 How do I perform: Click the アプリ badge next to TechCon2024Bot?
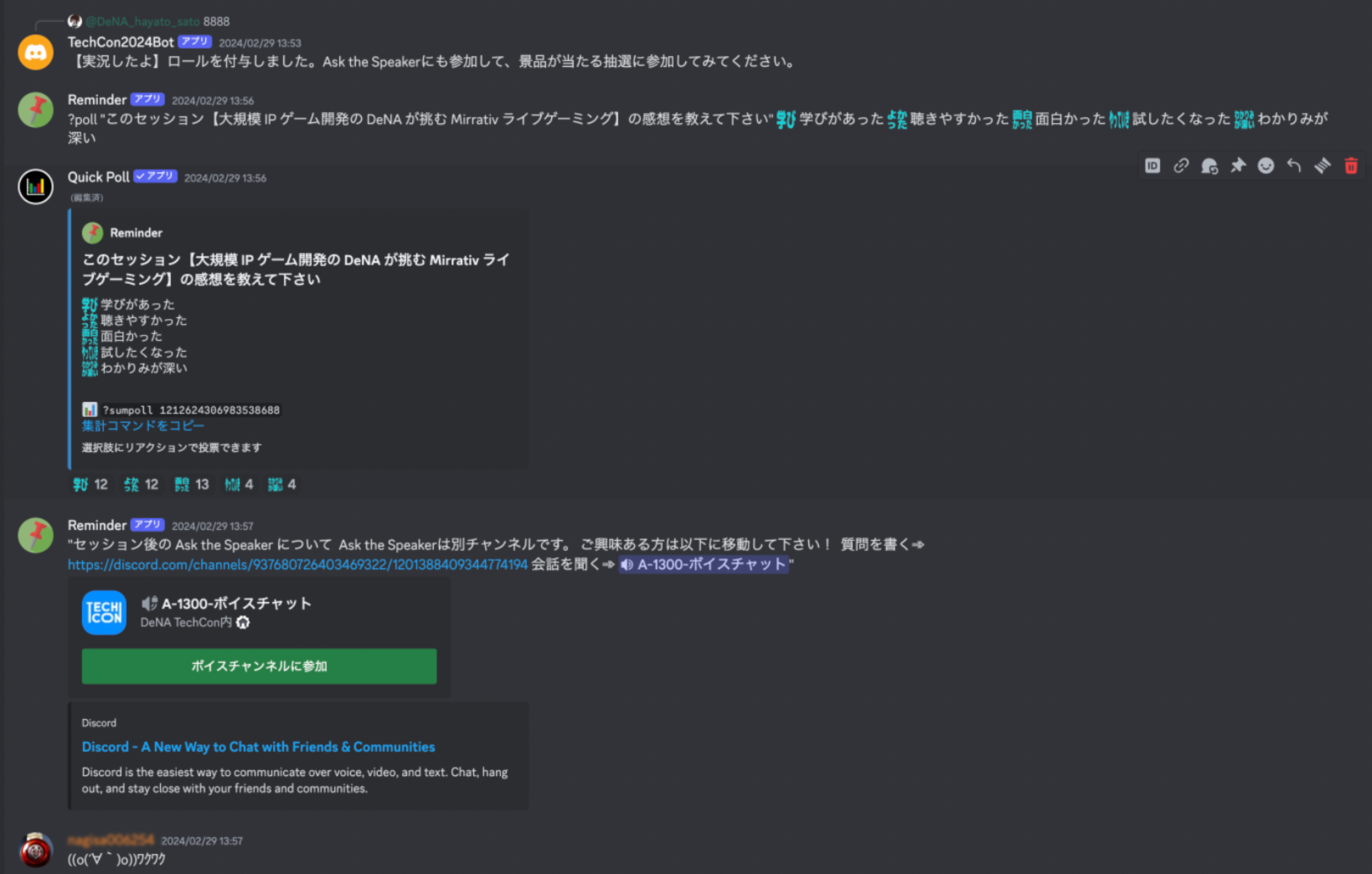click(x=195, y=42)
